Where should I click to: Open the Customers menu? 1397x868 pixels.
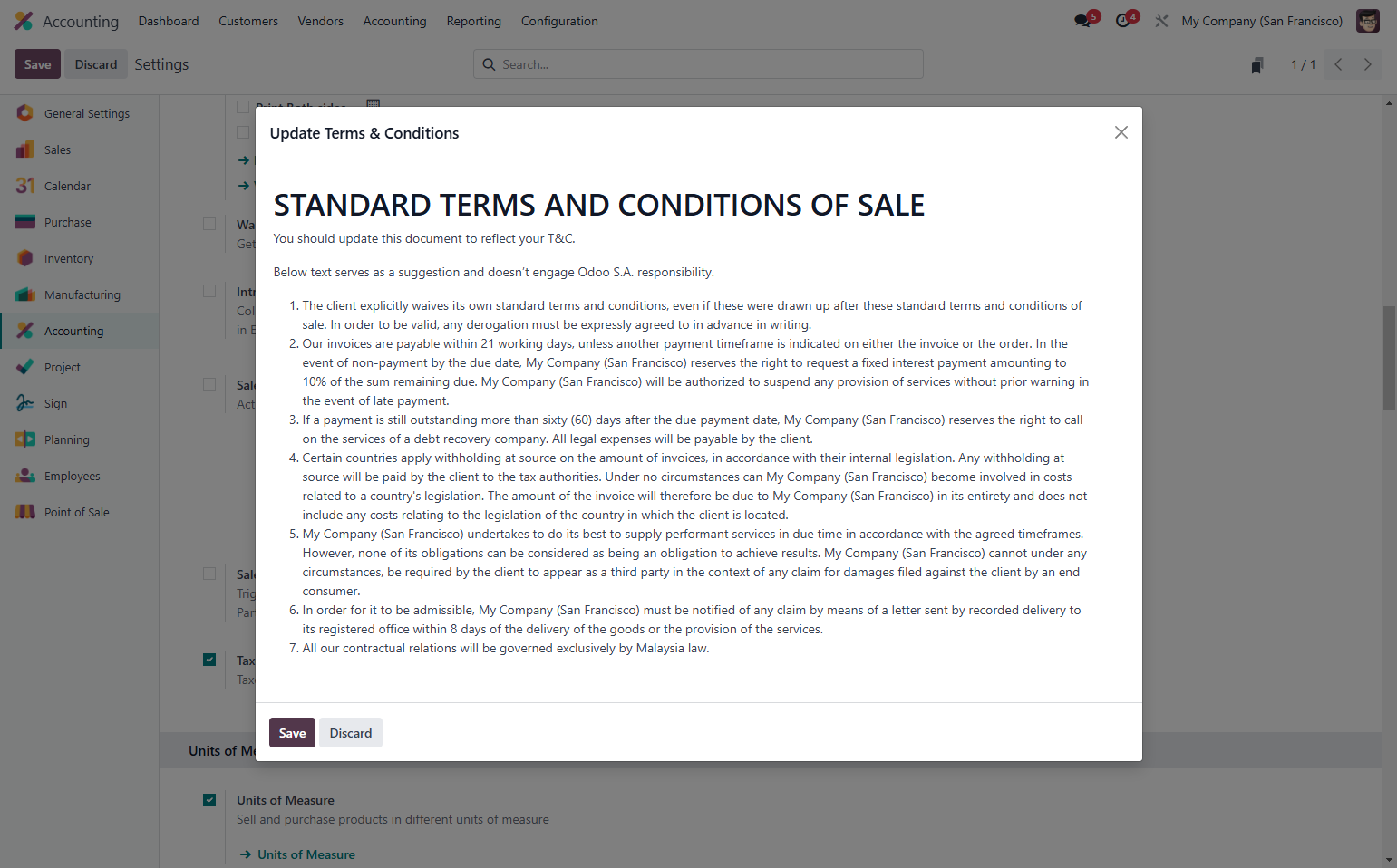(x=248, y=21)
